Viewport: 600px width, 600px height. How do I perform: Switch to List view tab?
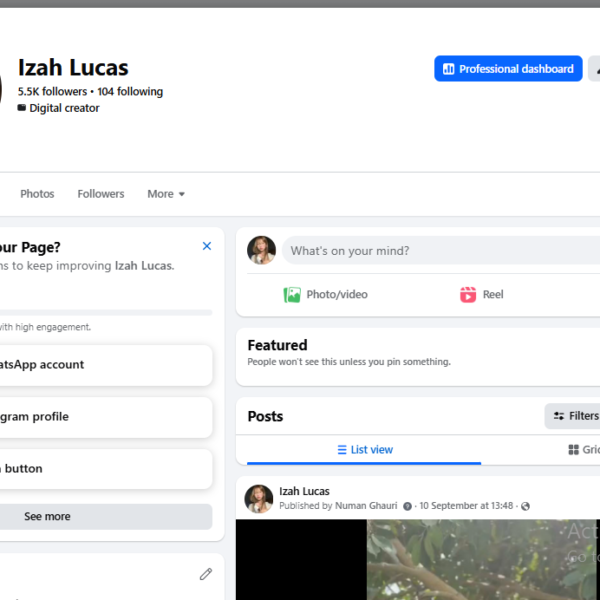(364, 450)
